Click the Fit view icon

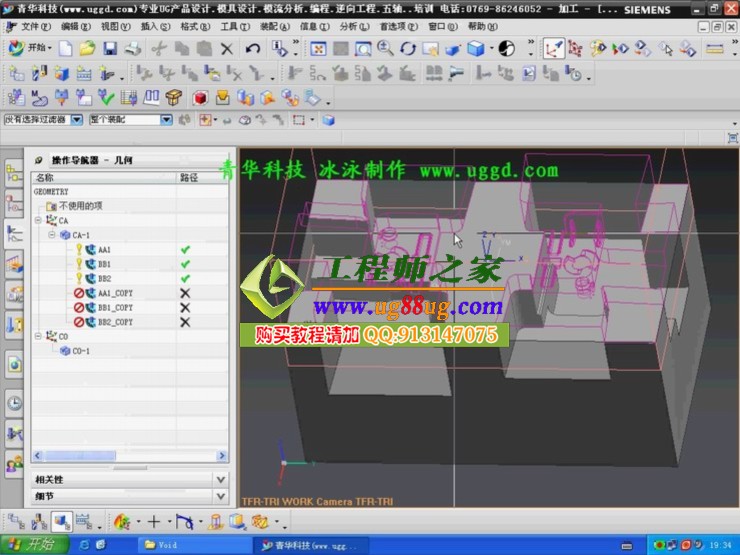pos(318,48)
